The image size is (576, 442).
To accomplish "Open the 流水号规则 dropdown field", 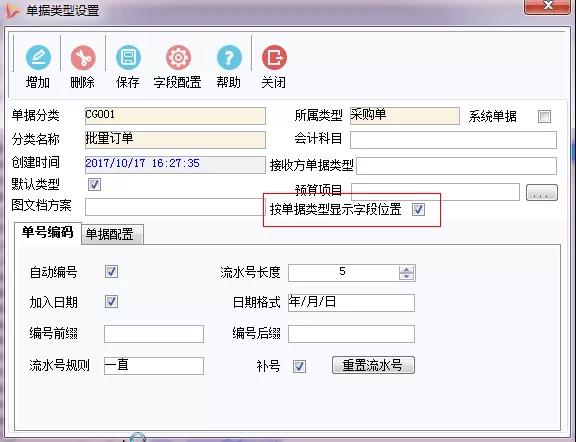I will (154, 366).
